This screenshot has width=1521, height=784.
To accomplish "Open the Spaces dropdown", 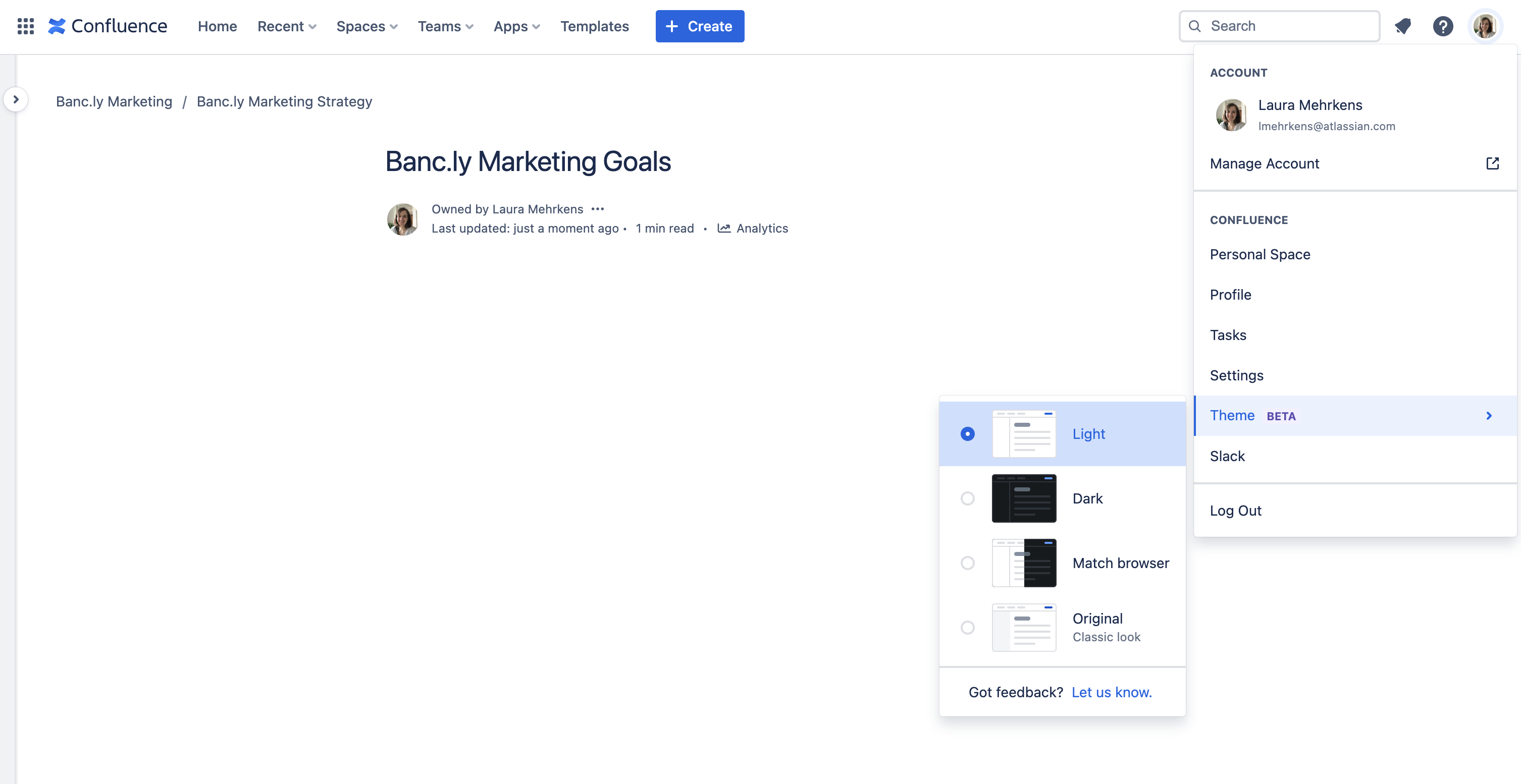I will pos(366,26).
